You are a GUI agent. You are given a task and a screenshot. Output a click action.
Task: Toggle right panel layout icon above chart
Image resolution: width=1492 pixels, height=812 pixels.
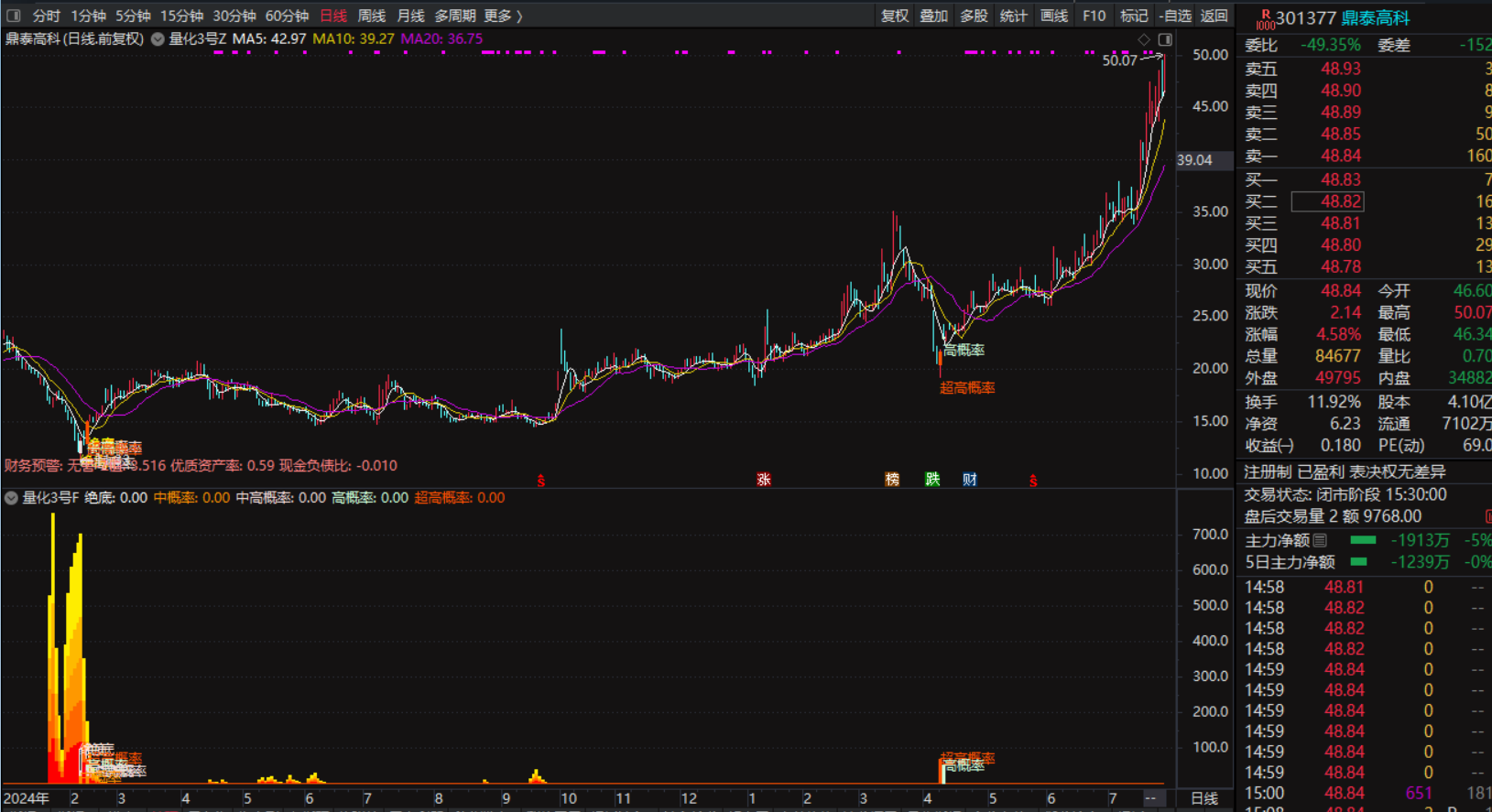point(1165,39)
